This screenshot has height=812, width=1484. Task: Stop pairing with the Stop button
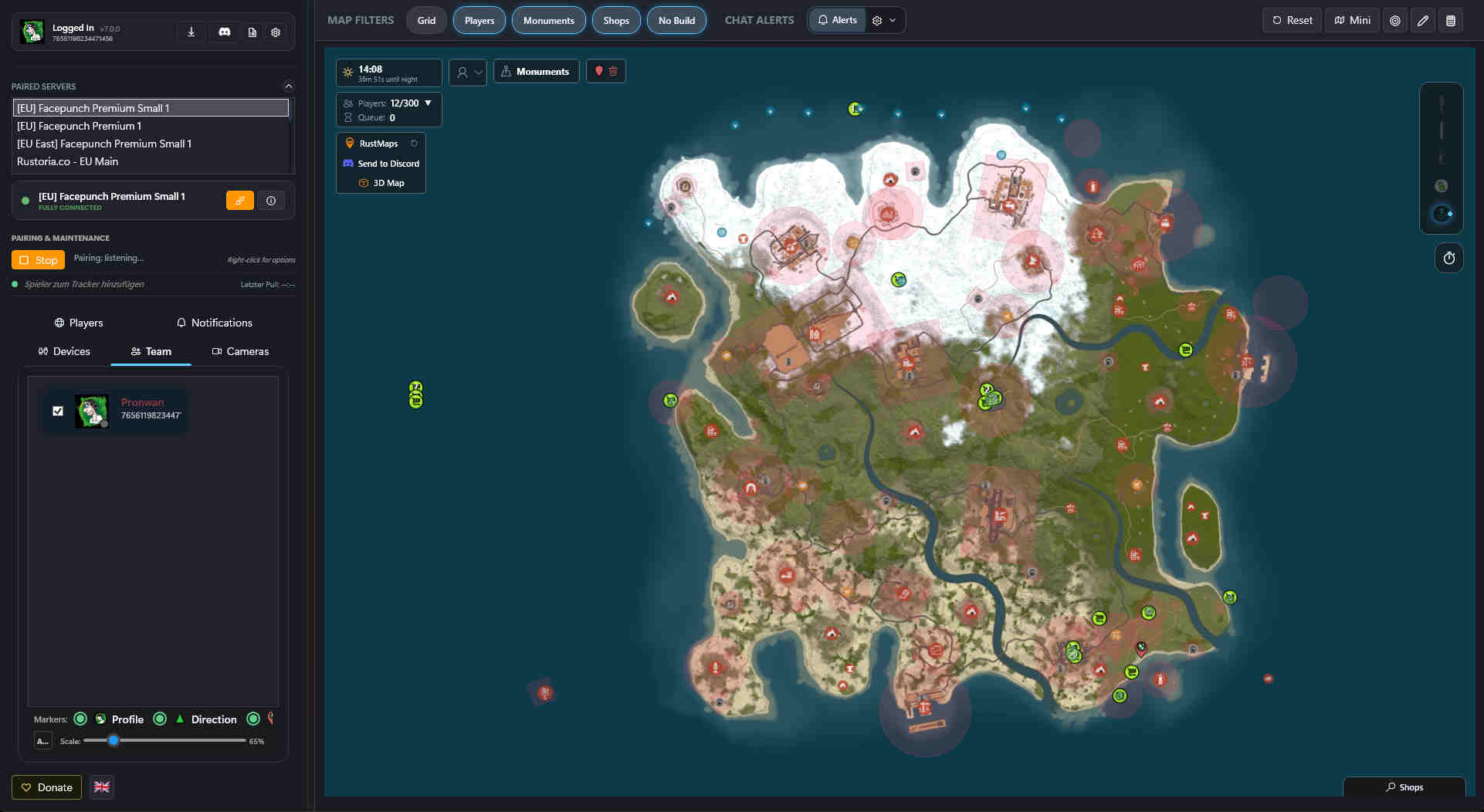(x=38, y=260)
